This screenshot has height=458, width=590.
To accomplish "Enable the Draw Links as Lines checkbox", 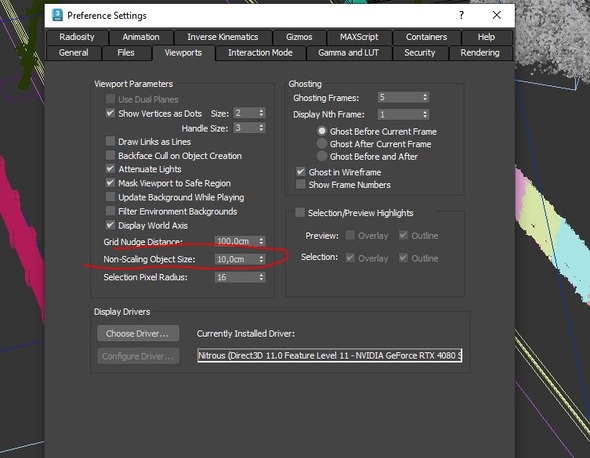I will (110, 141).
